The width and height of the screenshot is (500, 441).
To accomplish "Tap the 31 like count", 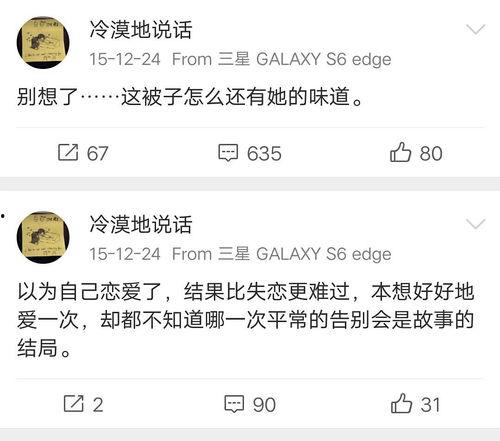I will [x=430, y=405].
